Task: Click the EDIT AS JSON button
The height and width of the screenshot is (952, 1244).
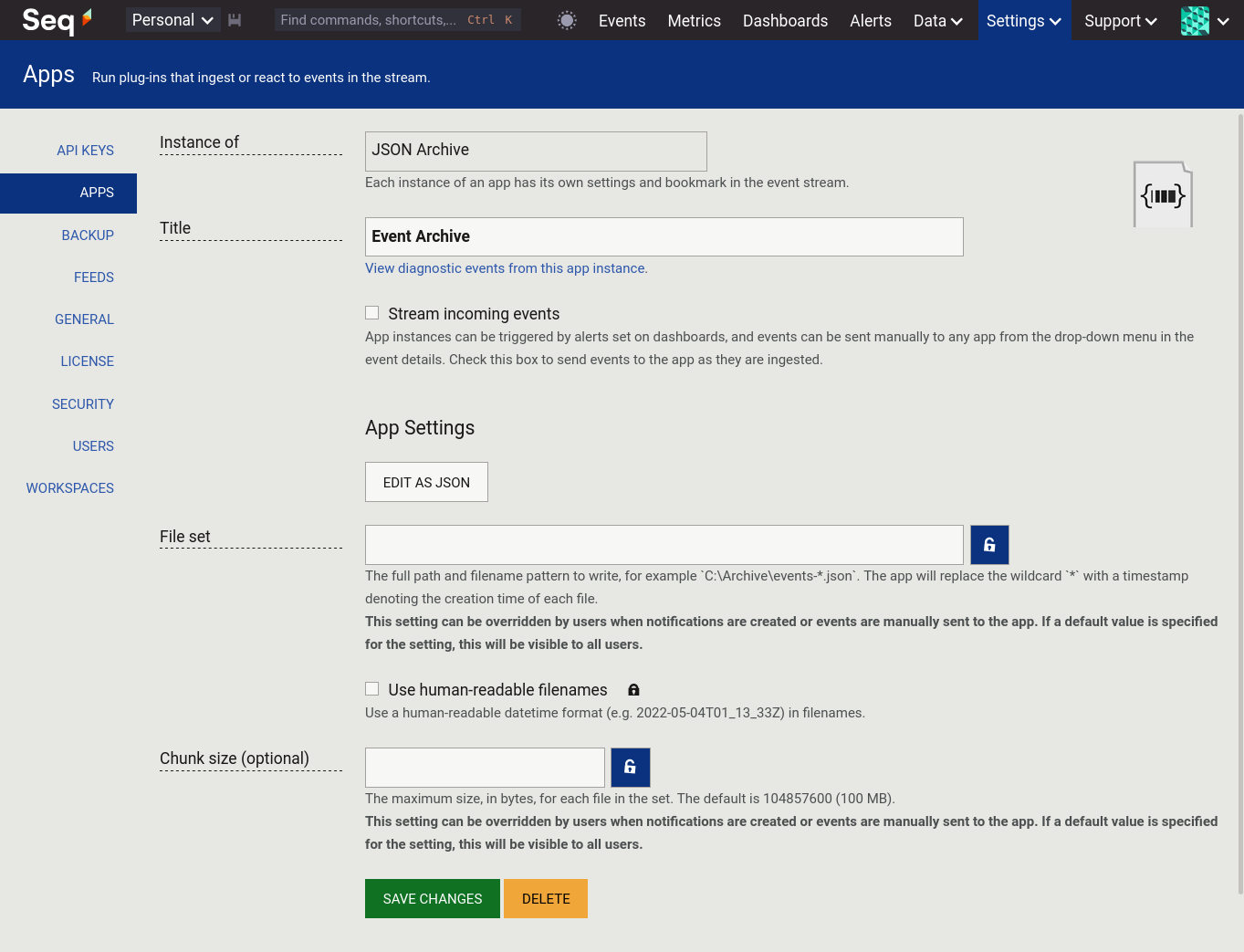Action: click(x=426, y=482)
